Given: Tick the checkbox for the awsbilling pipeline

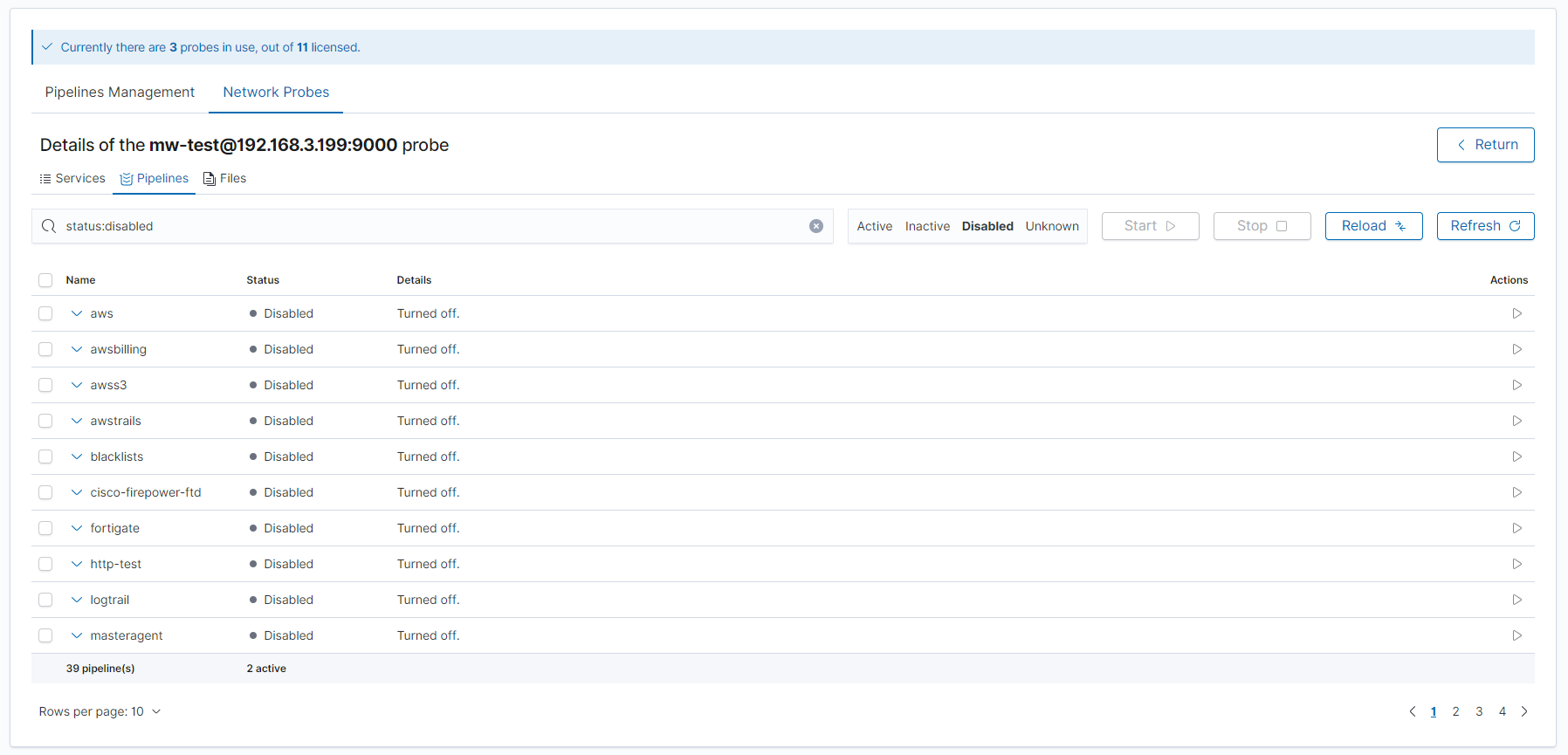Looking at the screenshot, I should [45, 349].
